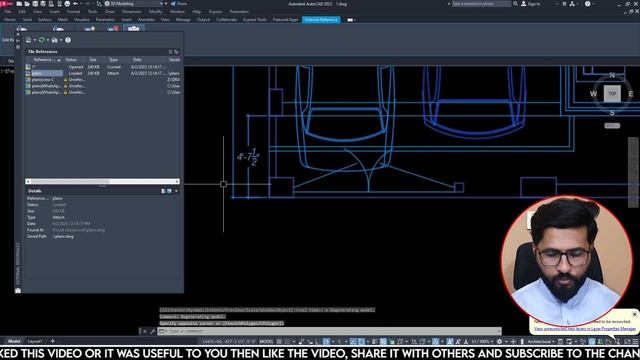640x360 pixels.
Task: Click the Remove clipping red X ribbon icon
Action: coord(113,28)
